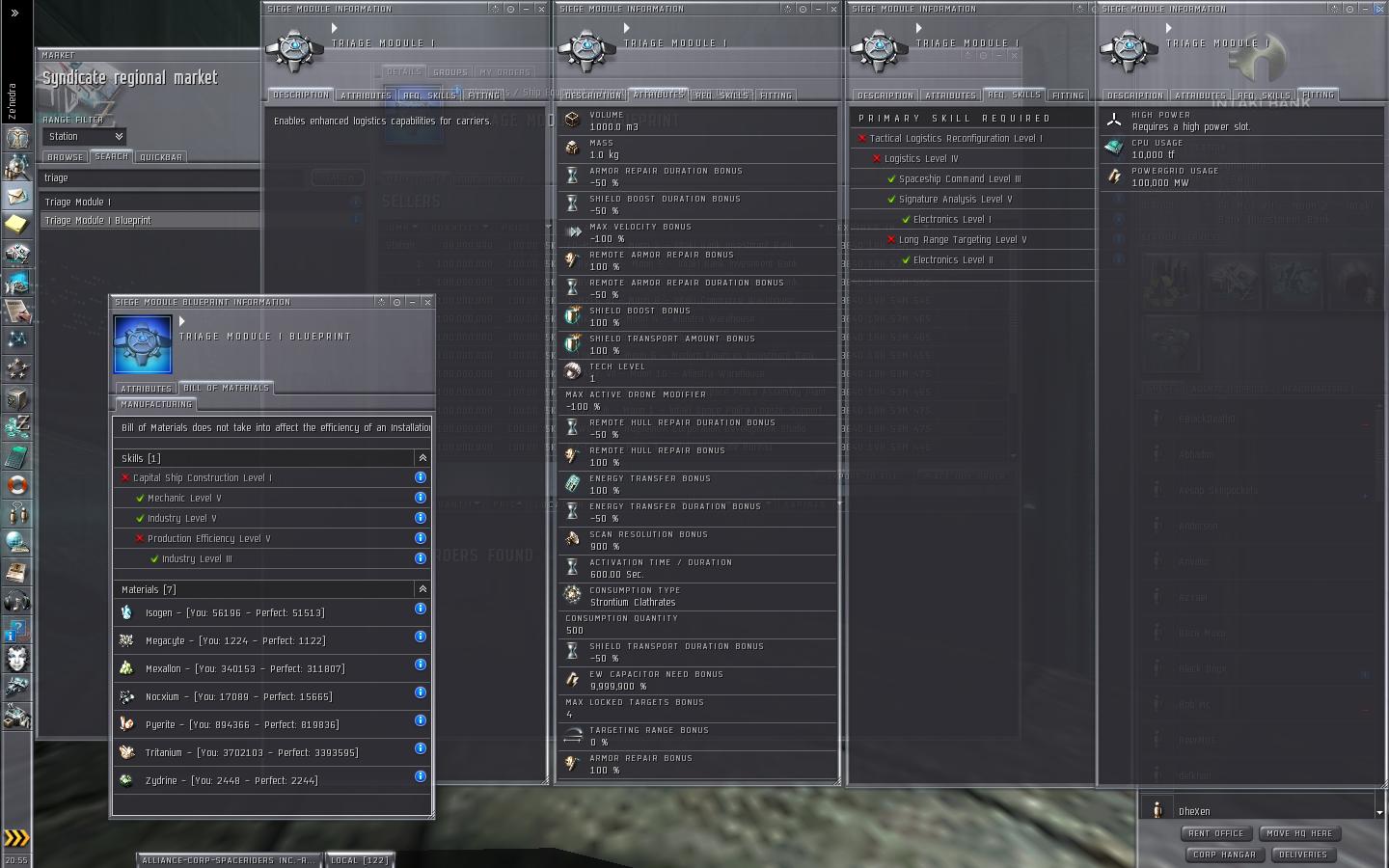Viewport: 1389px width, 868px height.
Task: Click the info icon beside Tritanium
Action: coord(421,748)
